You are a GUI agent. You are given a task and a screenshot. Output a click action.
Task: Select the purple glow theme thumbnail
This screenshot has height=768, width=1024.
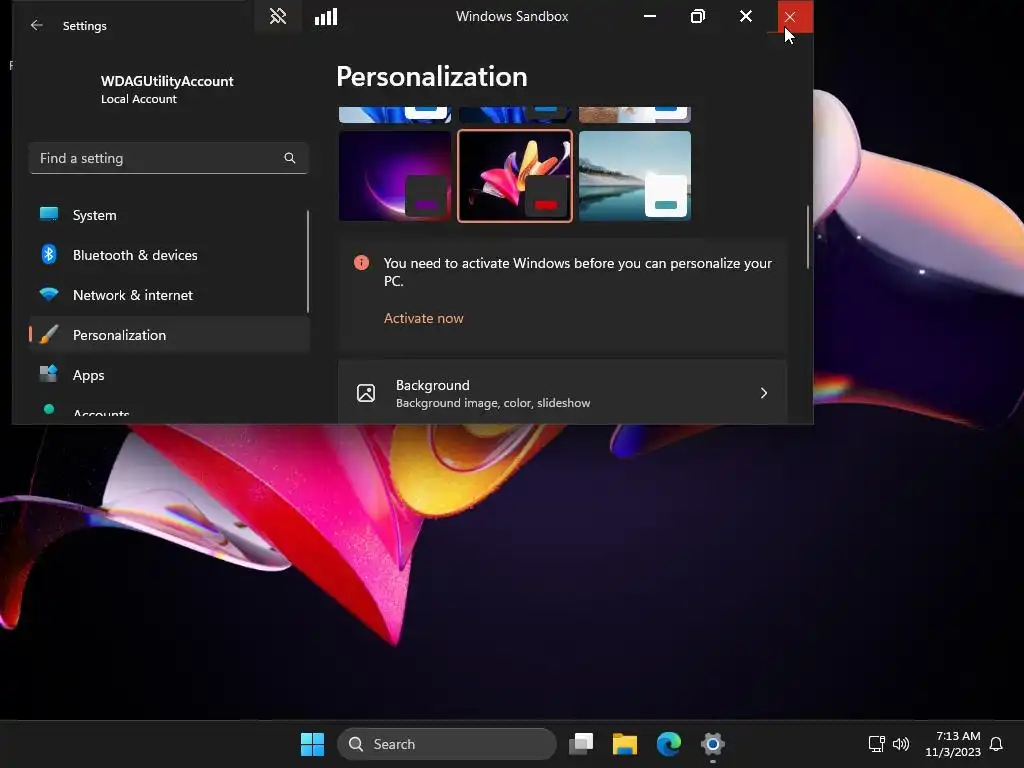[x=394, y=176]
